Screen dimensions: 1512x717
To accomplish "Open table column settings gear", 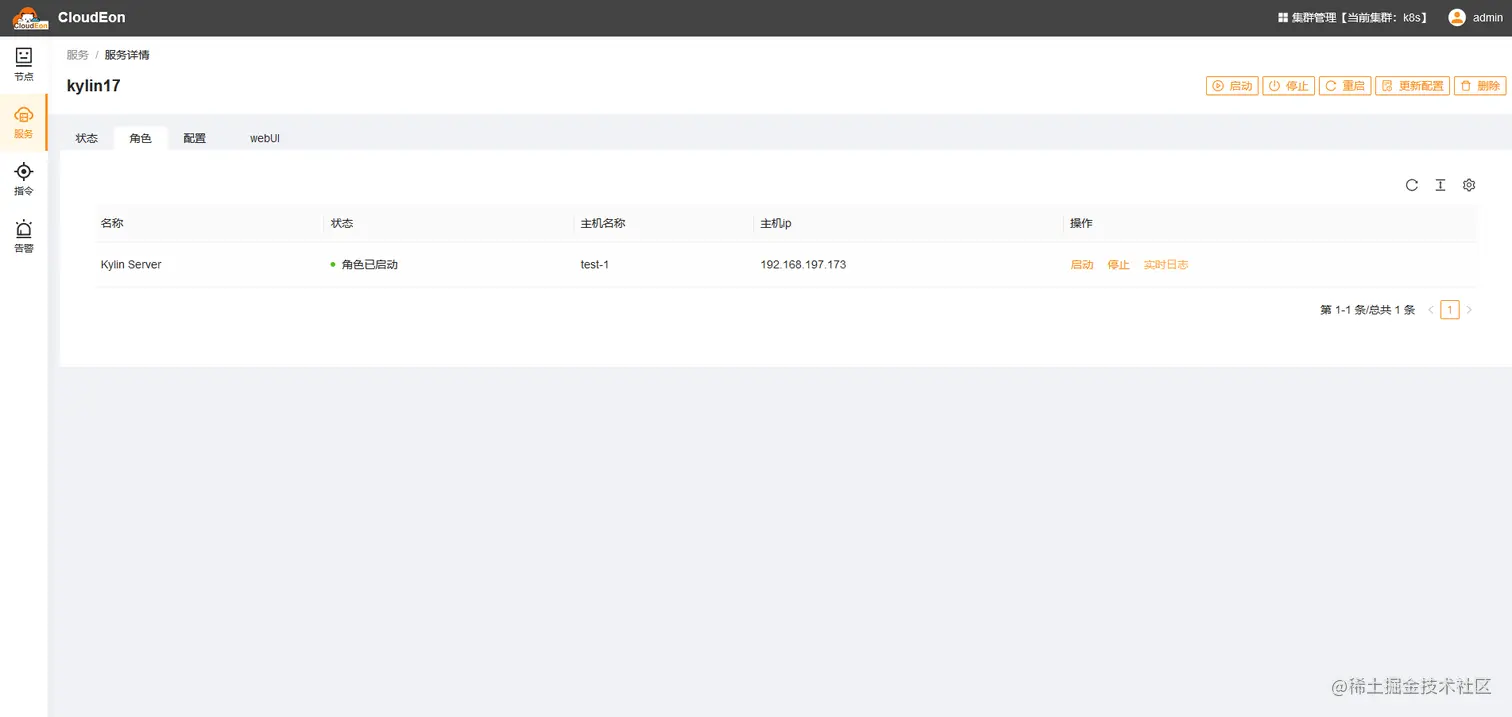I will pyautogui.click(x=1469, y=185).
